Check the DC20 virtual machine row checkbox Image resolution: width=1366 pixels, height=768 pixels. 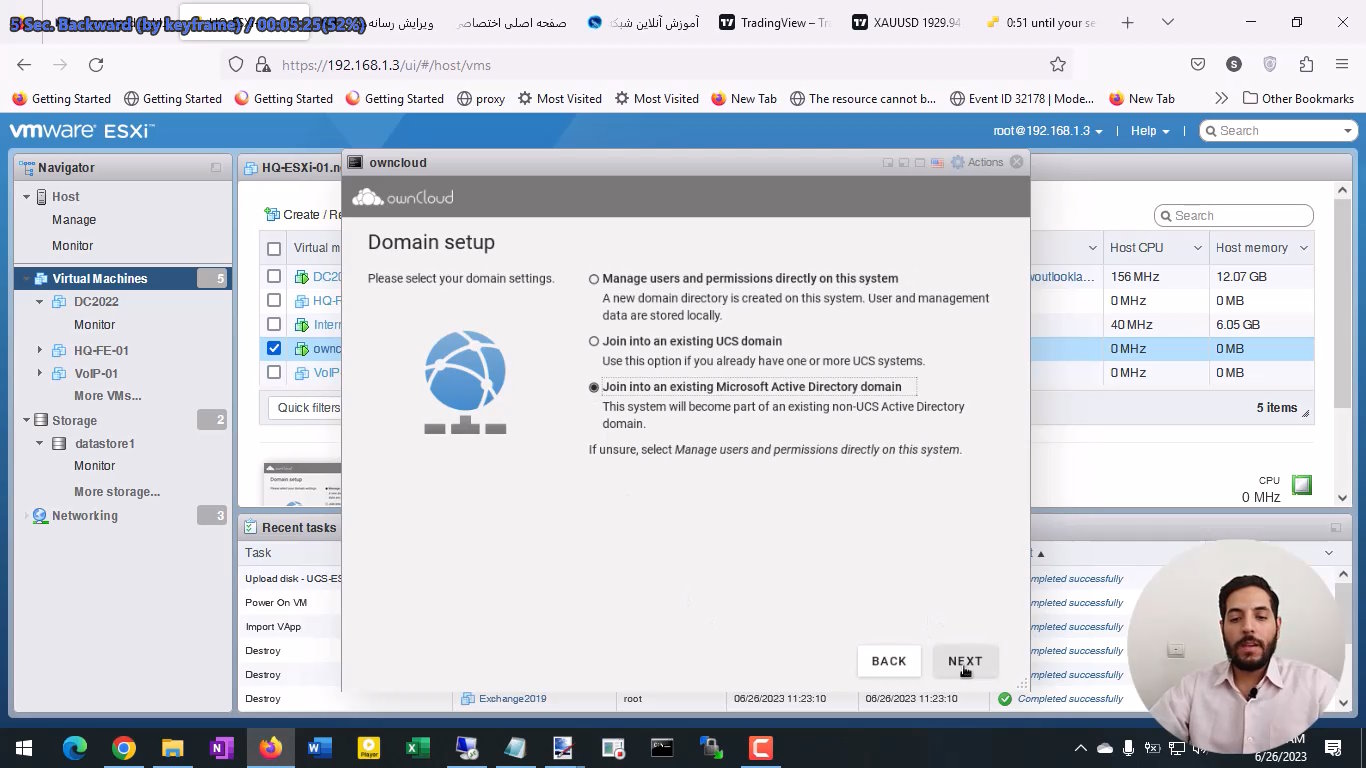click(274, 276)
